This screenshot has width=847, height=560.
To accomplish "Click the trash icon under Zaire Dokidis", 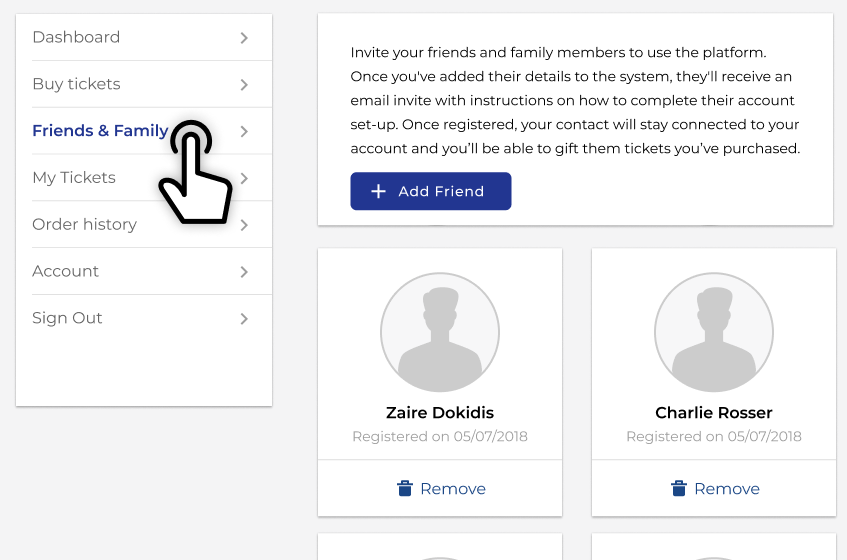I will pos(405,488).
